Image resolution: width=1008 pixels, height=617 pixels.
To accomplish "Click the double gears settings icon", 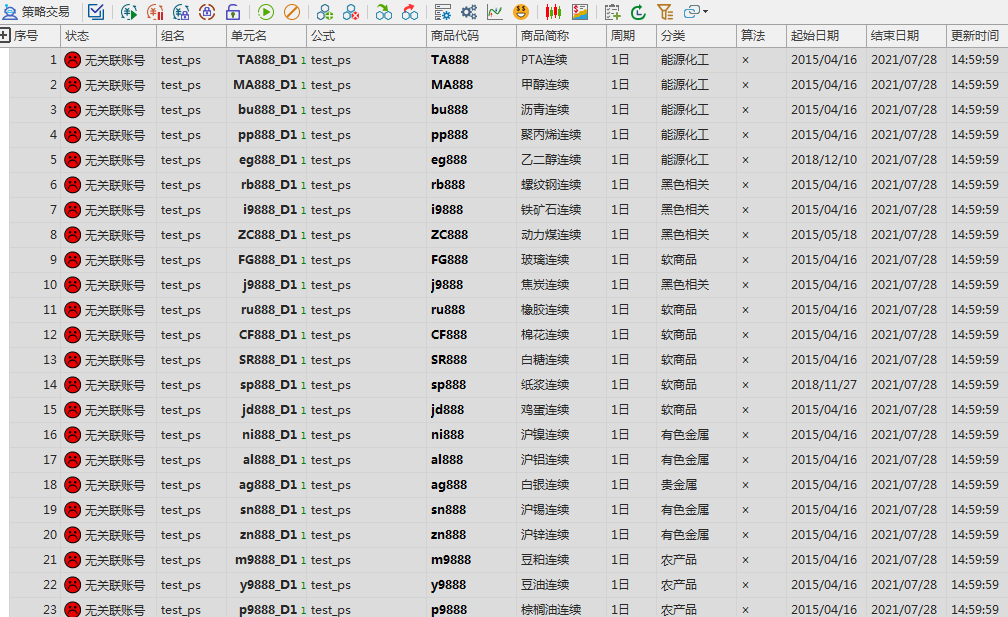I will [468, 12].
